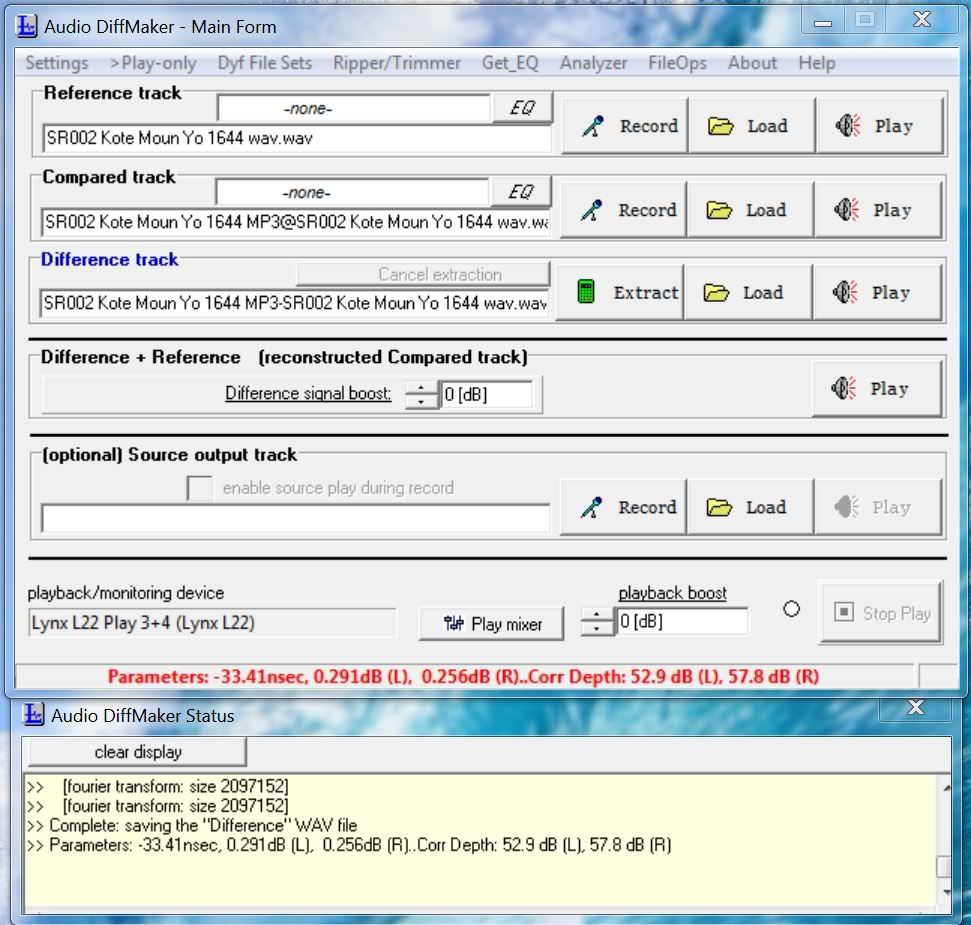The width and height of the screenshot is (971, 925).
Task: Click the 'Complete: saving the Difference WAV file' log line
Action: coord(192,825)
